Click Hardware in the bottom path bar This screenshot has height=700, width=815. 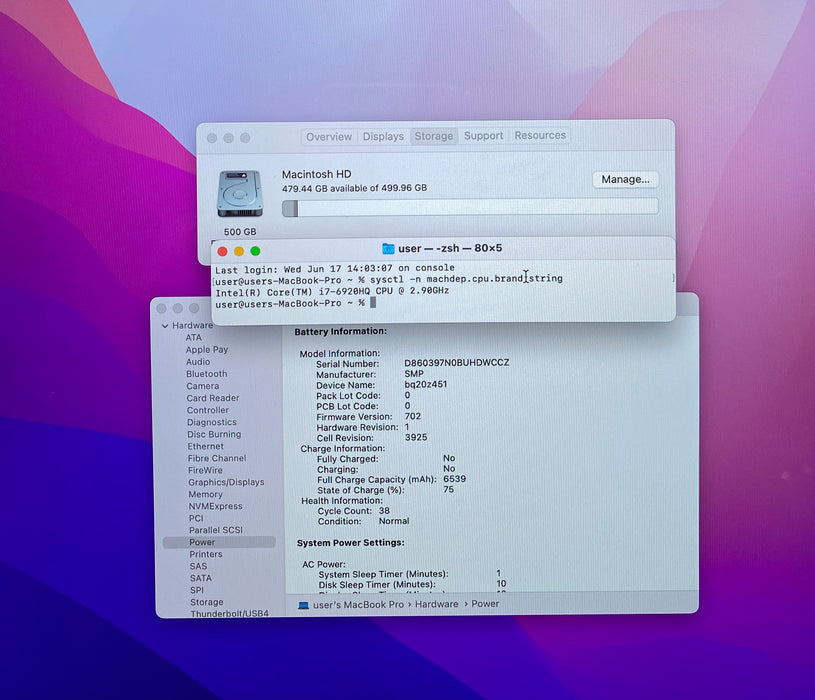tap(437, 604)
